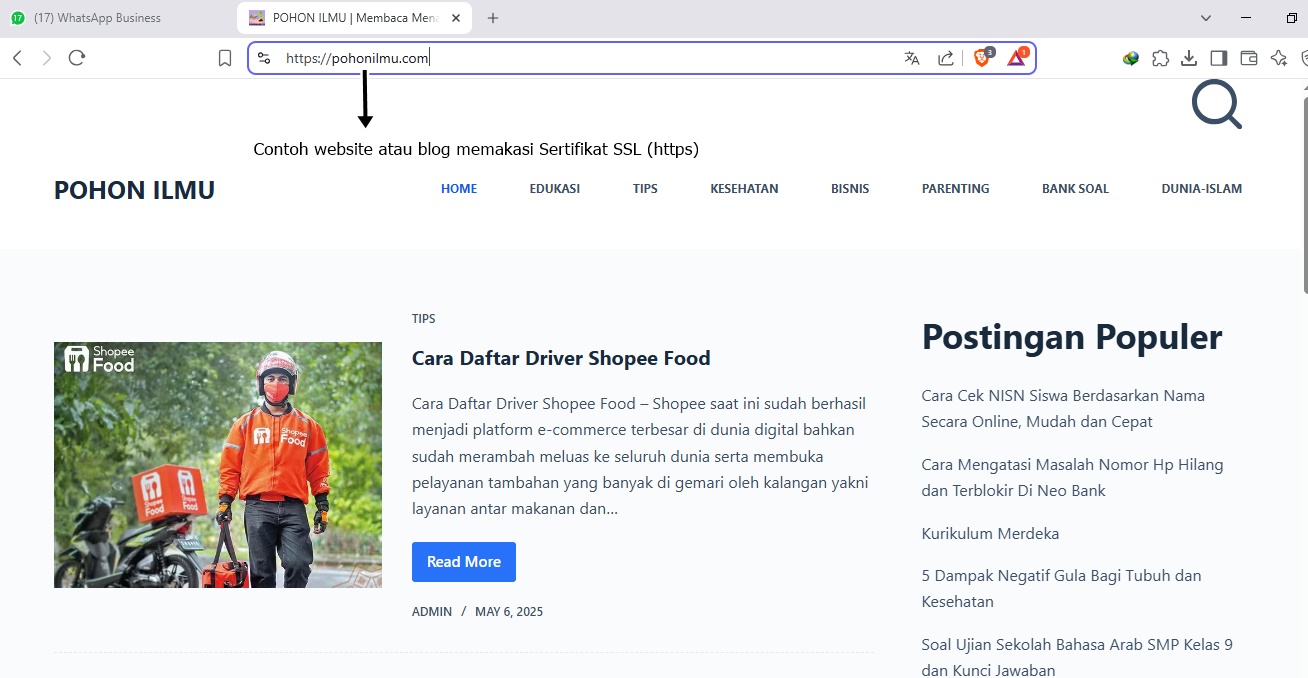Click the browser forward arrow
This screenshot has width=1308, height=678.
(x=46, y=58)
